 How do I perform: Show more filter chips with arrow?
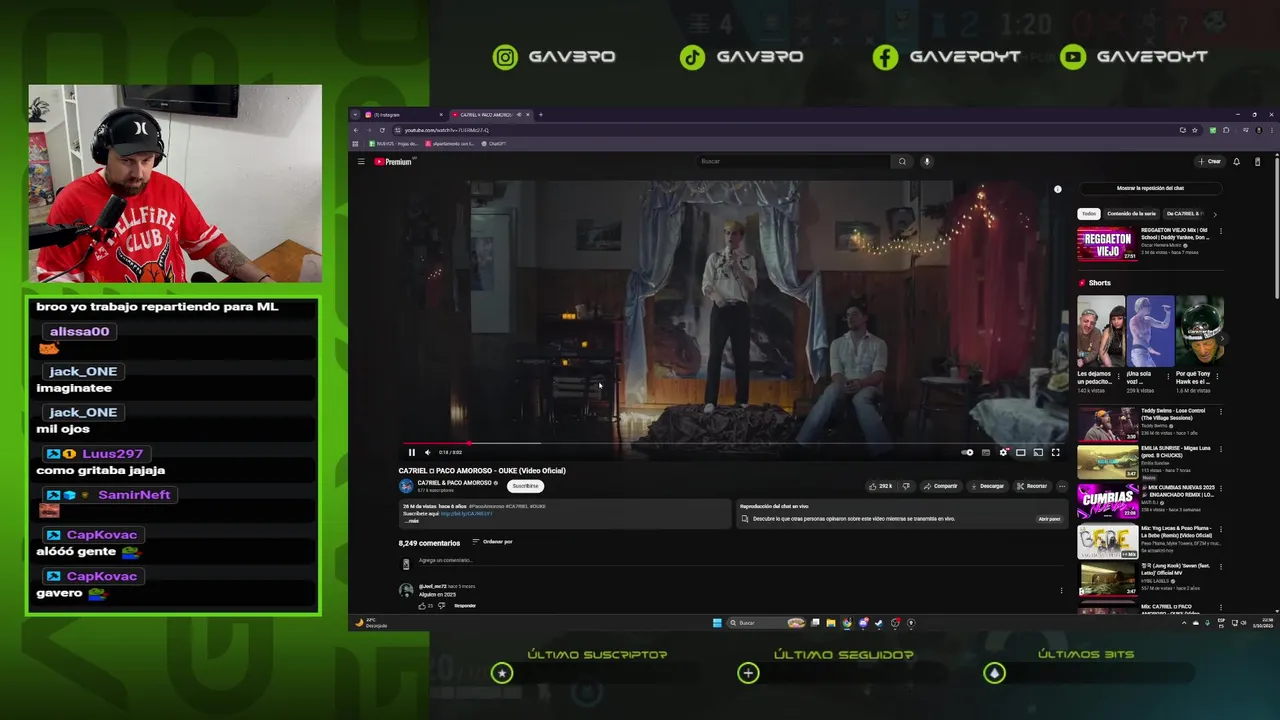click(1215, 214)
